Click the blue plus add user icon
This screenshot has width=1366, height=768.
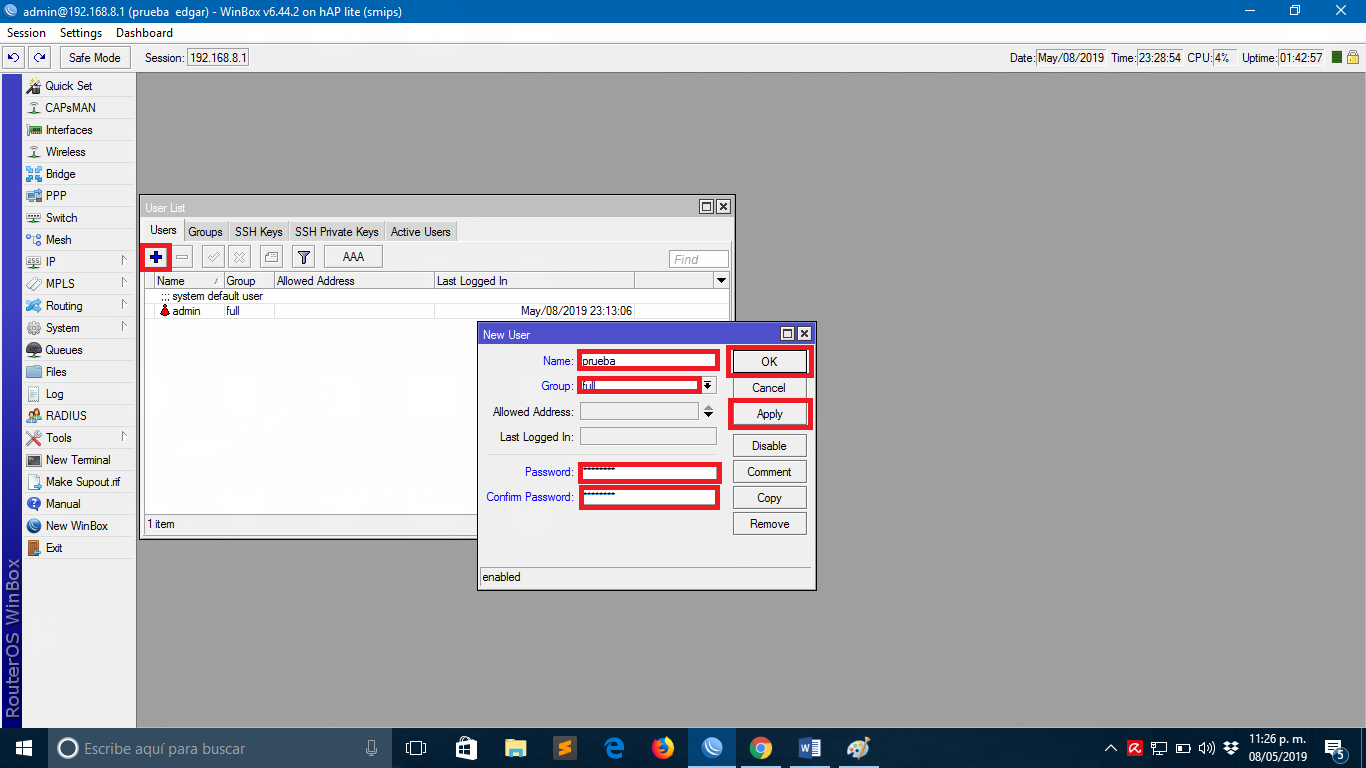click(156, 257)
